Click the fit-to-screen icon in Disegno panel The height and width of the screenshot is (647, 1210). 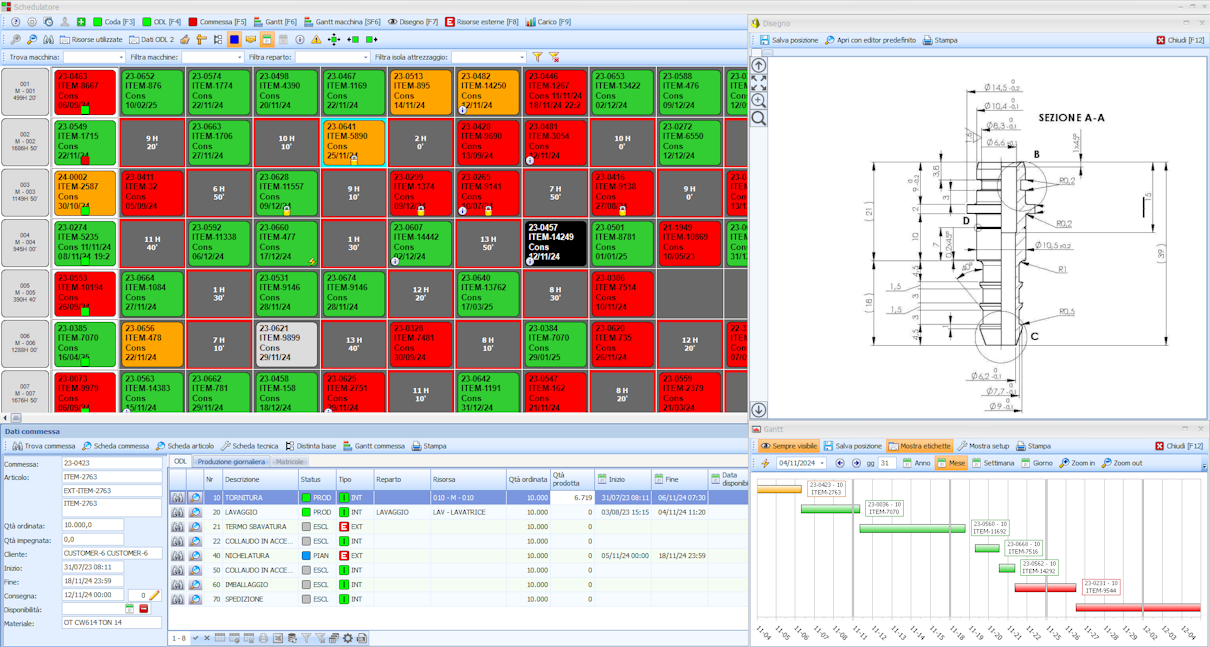(x=759, y=83)
